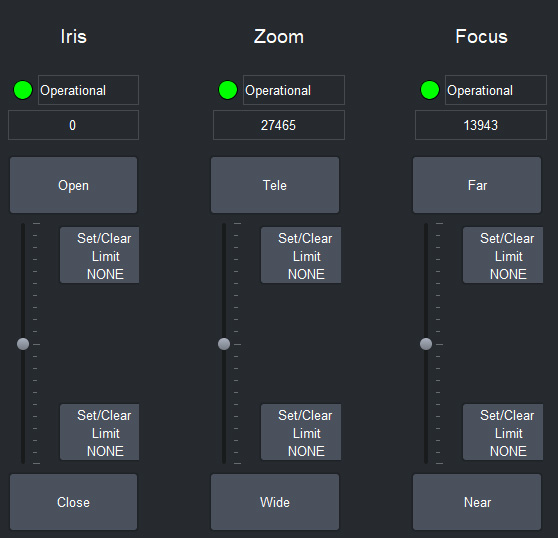Click the Focus Near button
Screen dimensions: 558x538
click(477, 502)
